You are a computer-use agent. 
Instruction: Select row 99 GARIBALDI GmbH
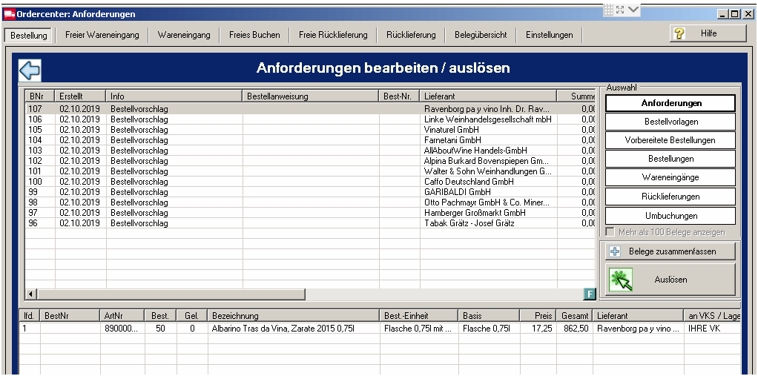coord(310,192)
